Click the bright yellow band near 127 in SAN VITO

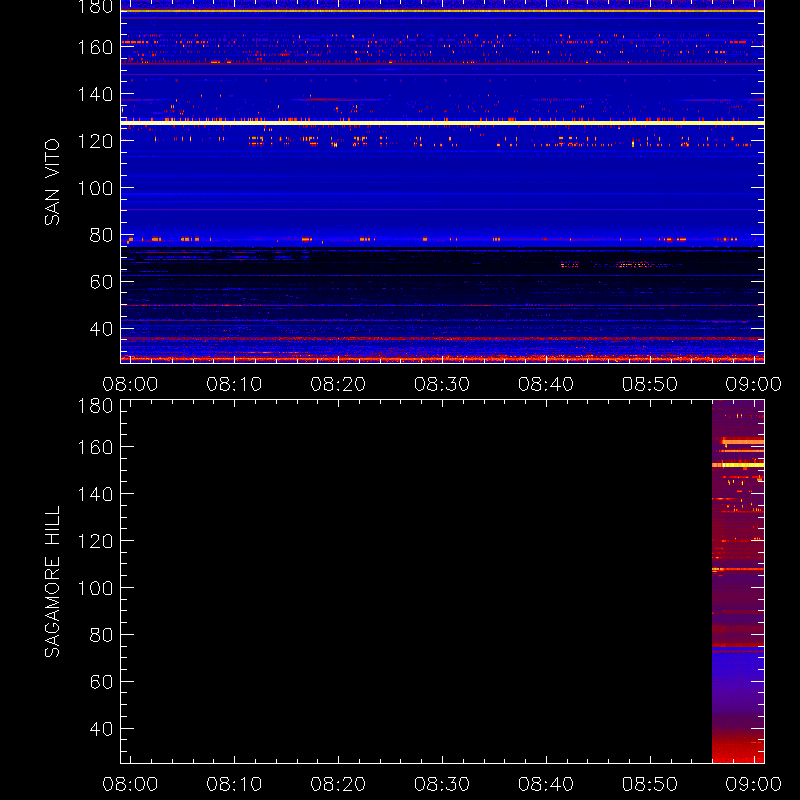(442, 123)
